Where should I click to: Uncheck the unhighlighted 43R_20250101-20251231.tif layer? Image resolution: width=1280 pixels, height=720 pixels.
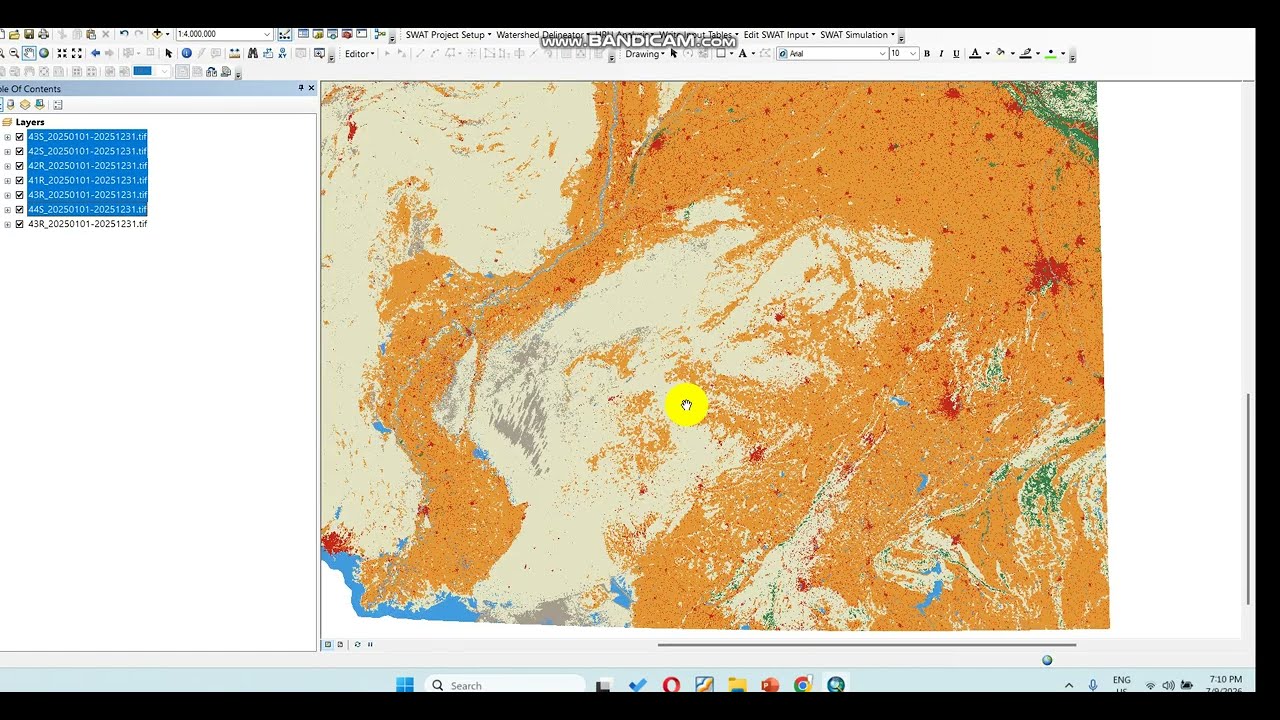coord(19,224)
